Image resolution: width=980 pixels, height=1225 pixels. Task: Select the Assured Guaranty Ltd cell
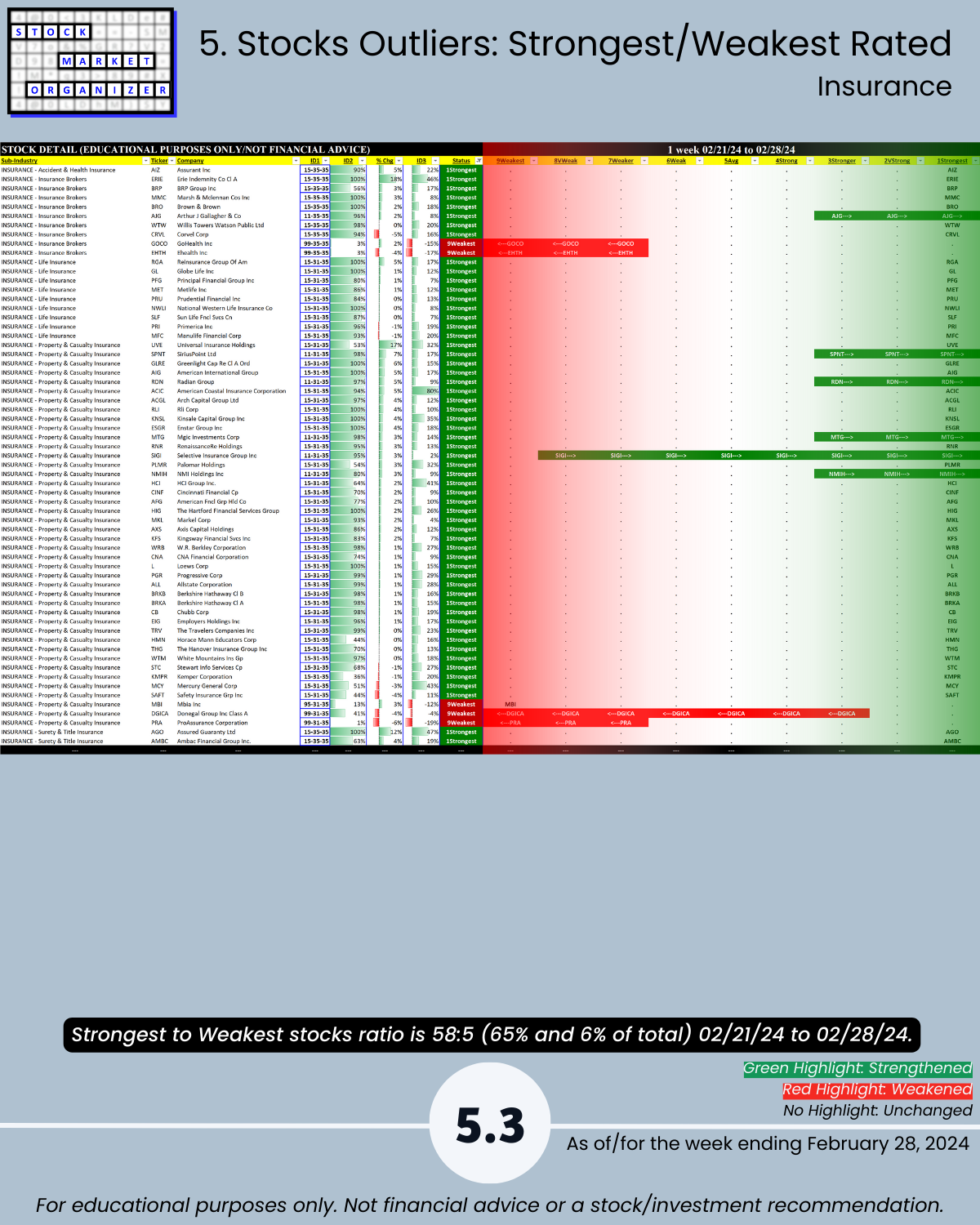click(238, 732)
